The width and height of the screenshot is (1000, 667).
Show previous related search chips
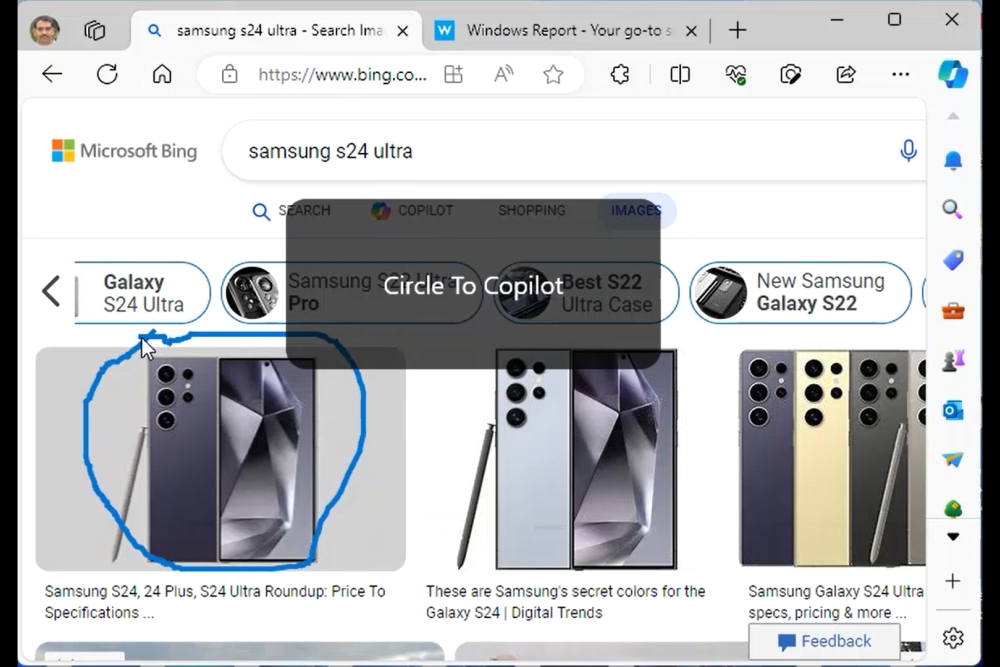pyautogui.click(x=51, y=292)
